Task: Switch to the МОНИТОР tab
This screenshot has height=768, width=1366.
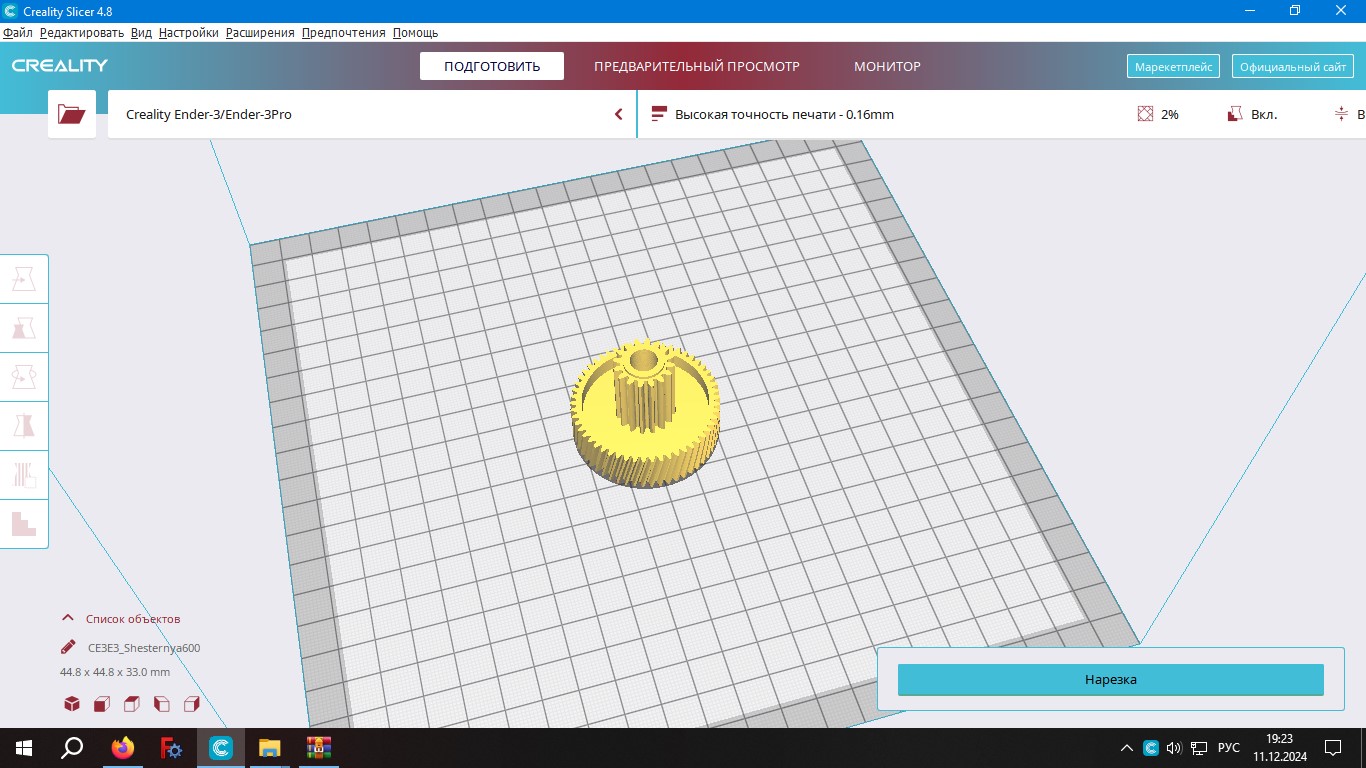Action: coord(887,66)
